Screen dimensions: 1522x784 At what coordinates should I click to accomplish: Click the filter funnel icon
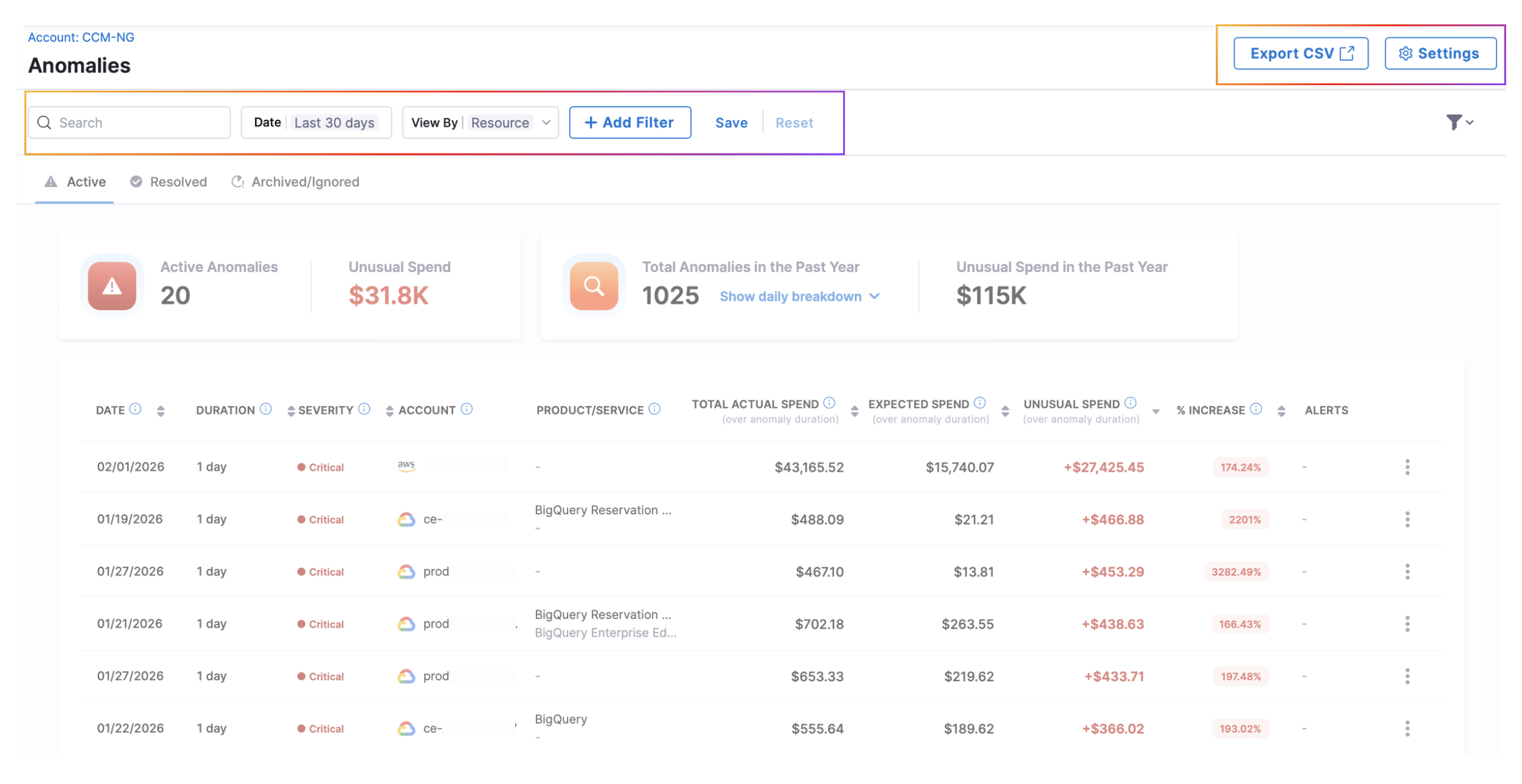[x=1454, y=122]
